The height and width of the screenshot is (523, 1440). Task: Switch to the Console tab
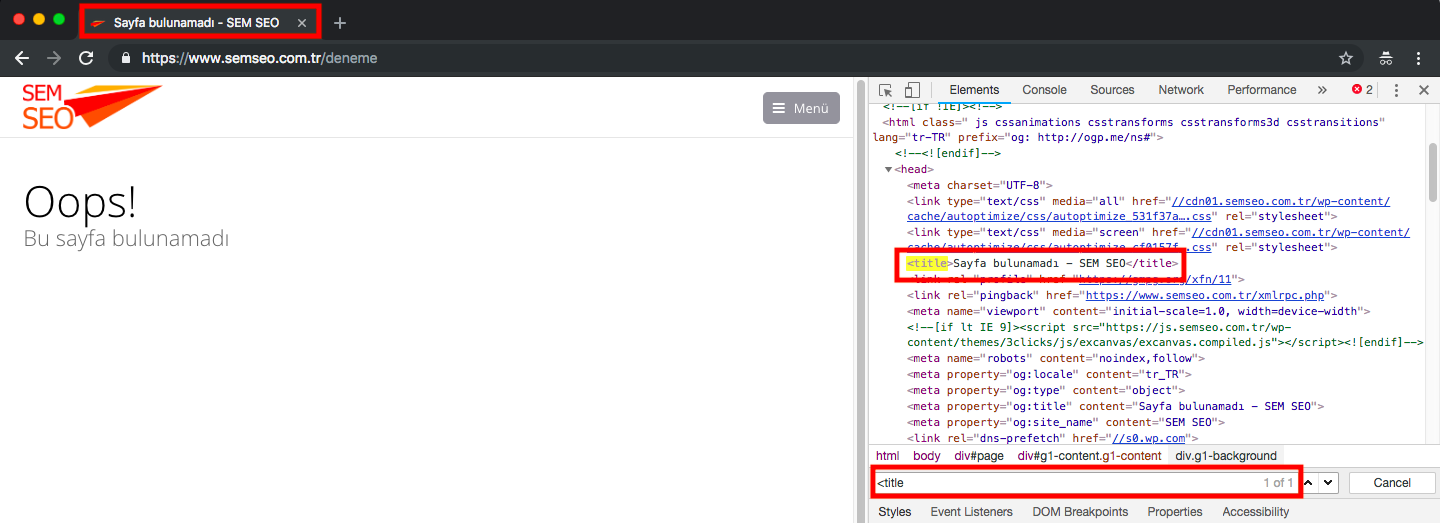1044,90
